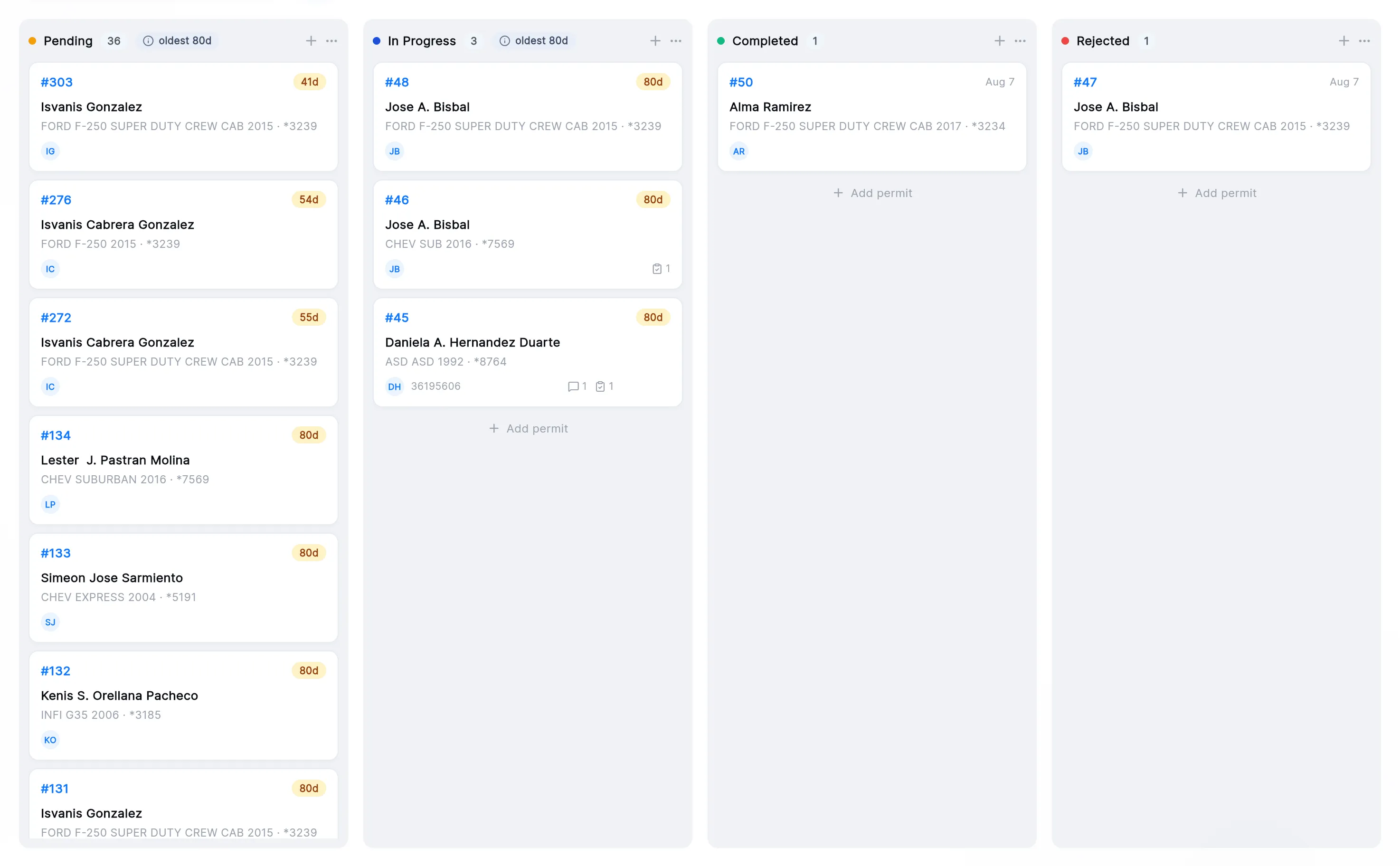Click the 41d age badge on #303
The image size is (1400, 866).
[309, 82]
